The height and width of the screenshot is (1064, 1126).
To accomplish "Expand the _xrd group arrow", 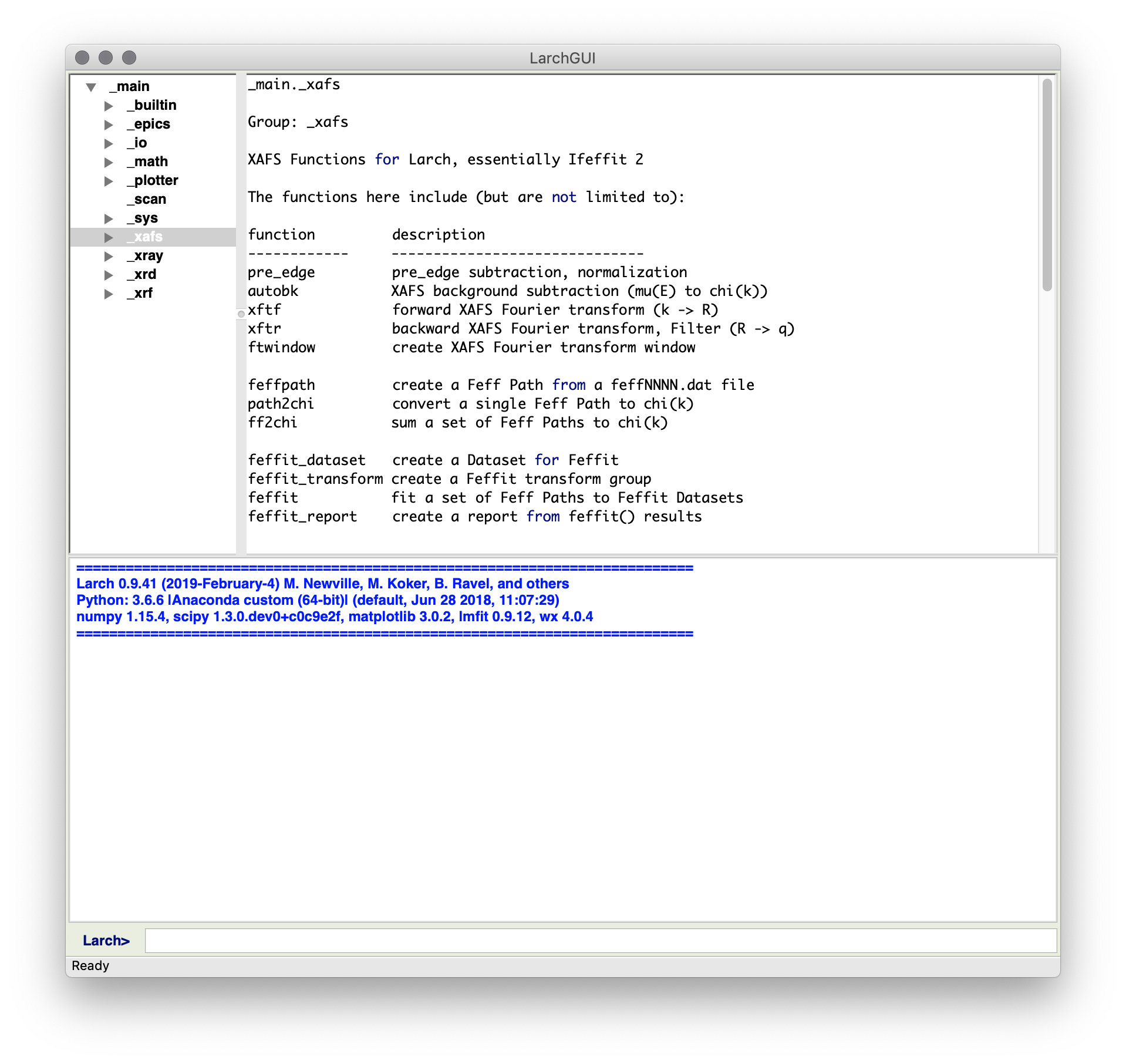I will pos(109,275).
